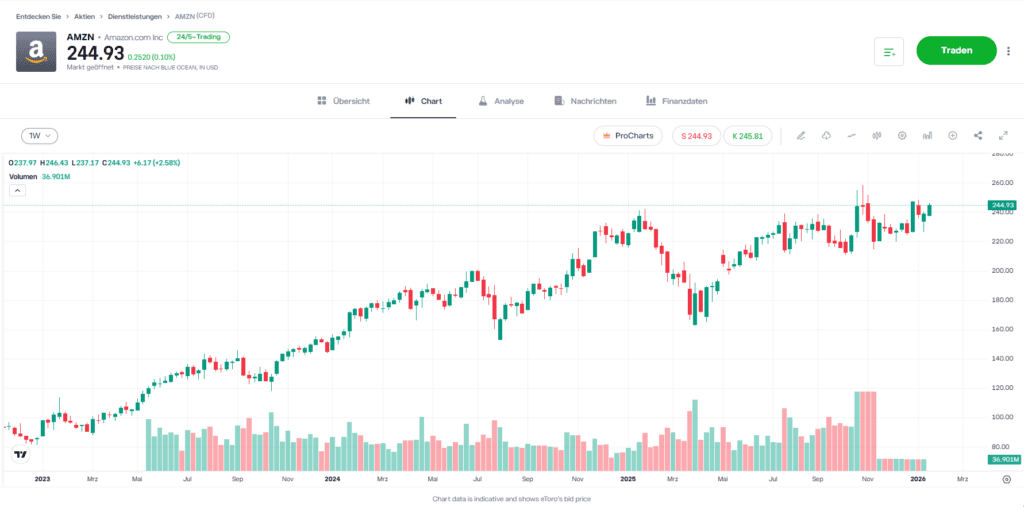Expand chart to fullscreen
Screen dimensions: 1024x507
tap(1003, 135)
